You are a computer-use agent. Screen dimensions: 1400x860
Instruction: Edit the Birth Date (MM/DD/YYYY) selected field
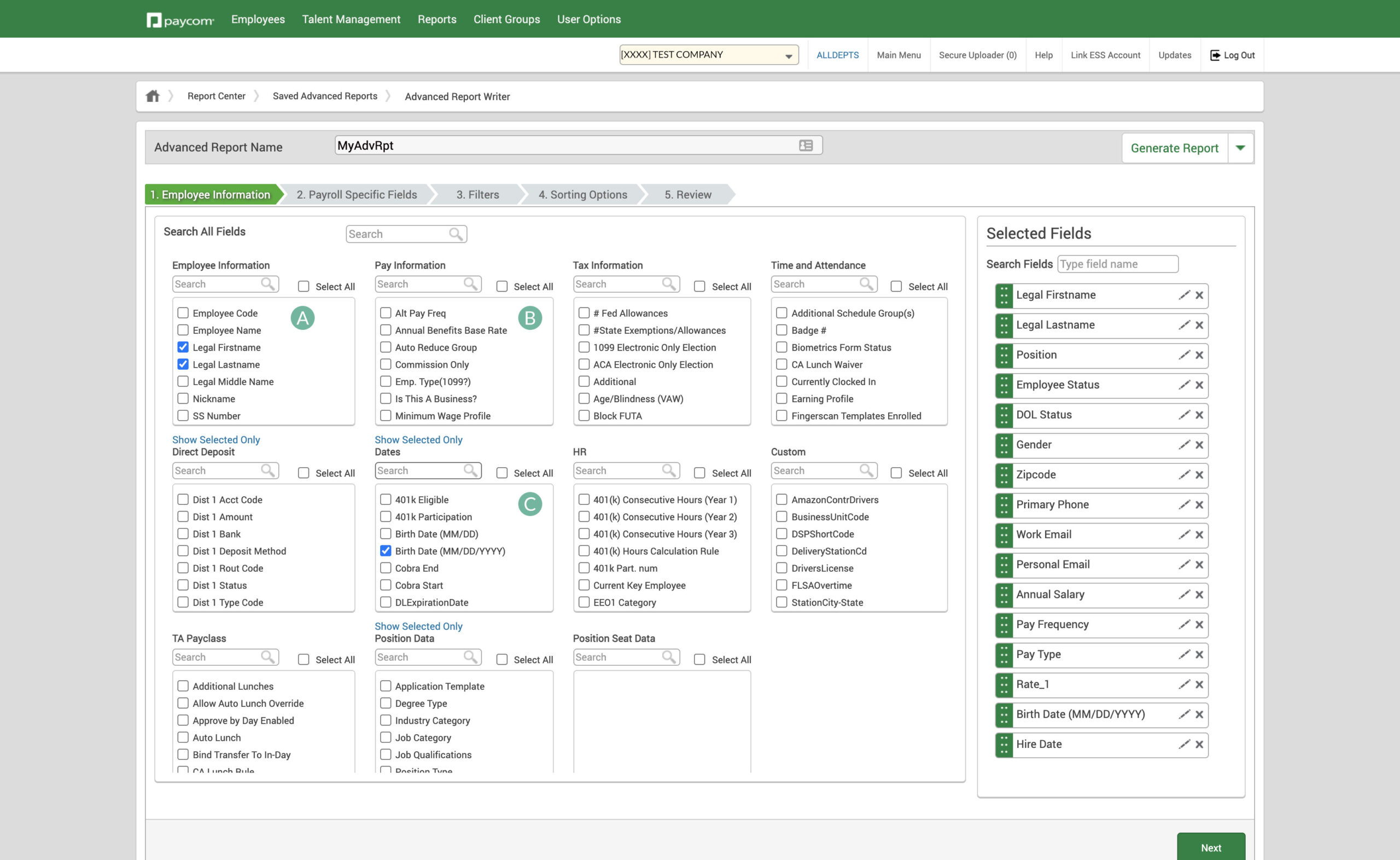[x=1184, y=714]
